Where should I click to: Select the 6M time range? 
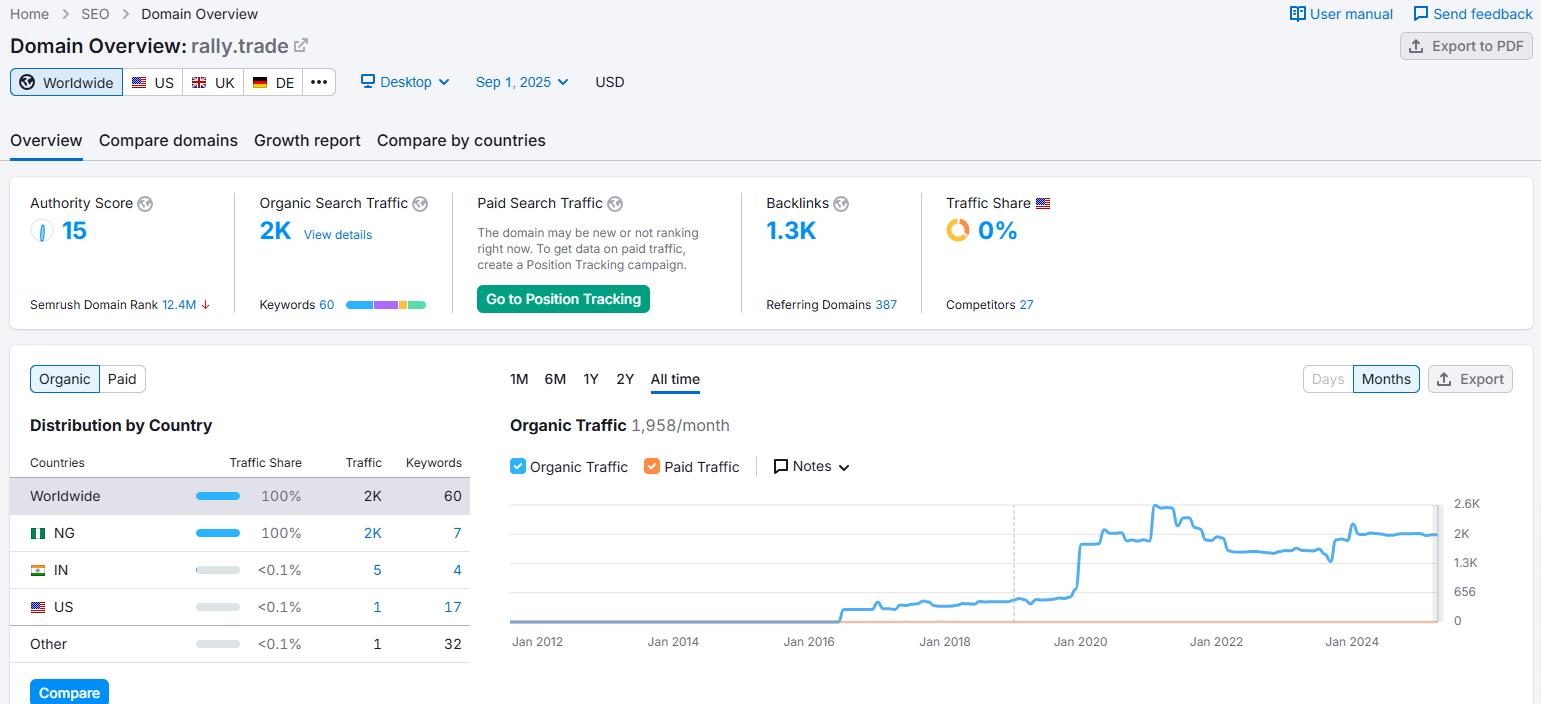click(x=555, y=379)
